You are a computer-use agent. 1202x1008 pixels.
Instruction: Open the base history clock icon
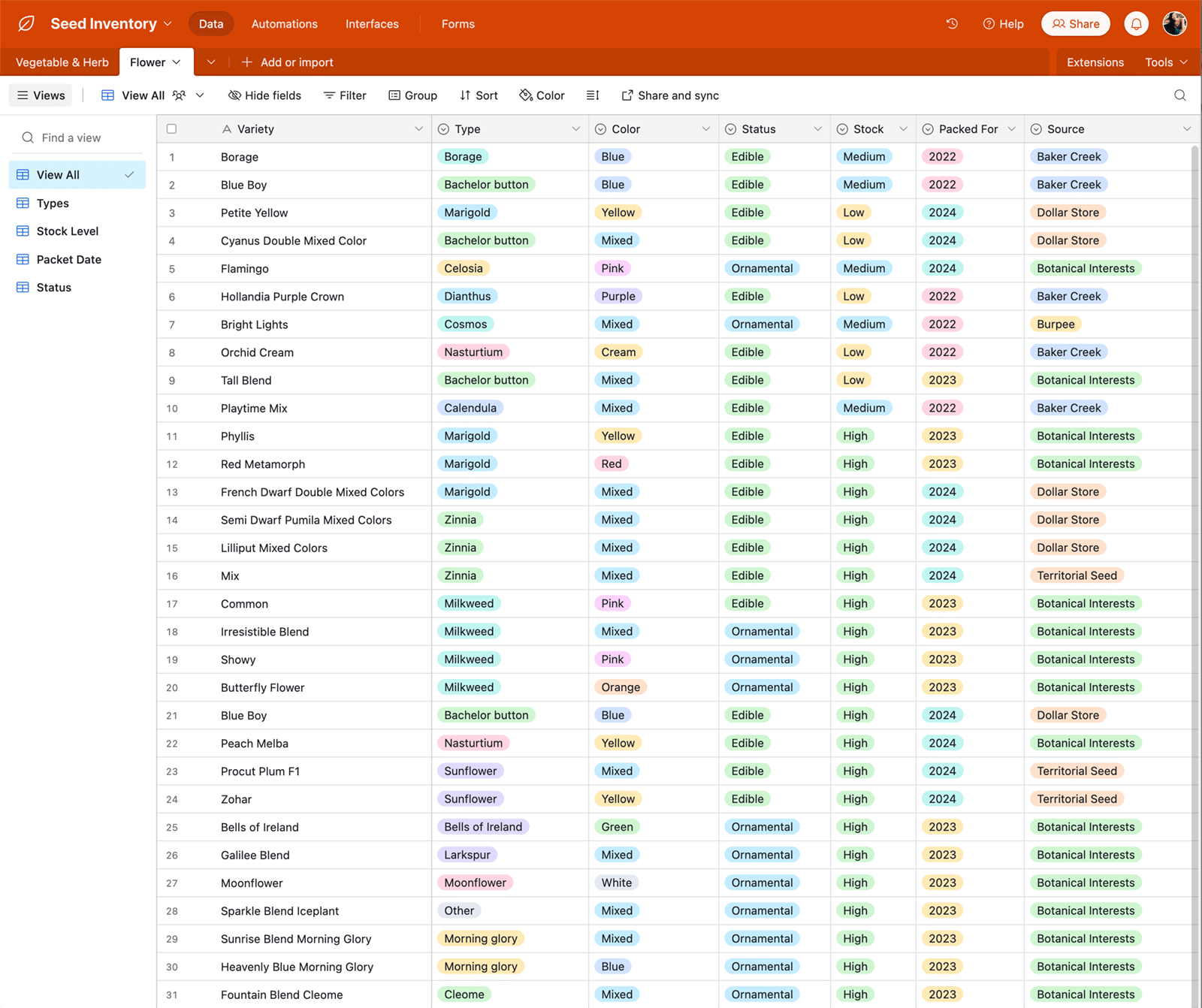pos(952,24)
